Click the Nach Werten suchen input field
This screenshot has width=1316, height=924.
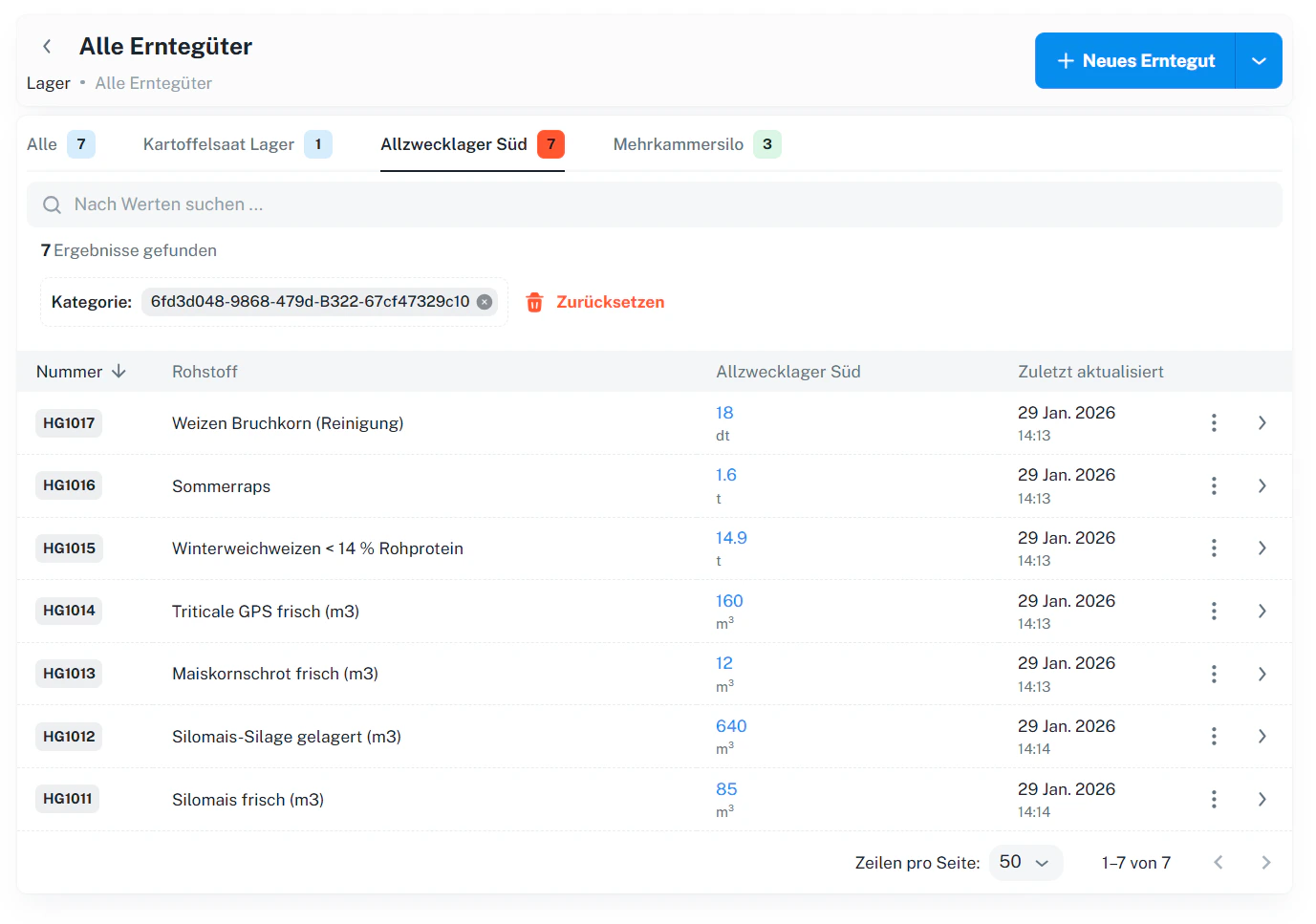pos(287,204)
